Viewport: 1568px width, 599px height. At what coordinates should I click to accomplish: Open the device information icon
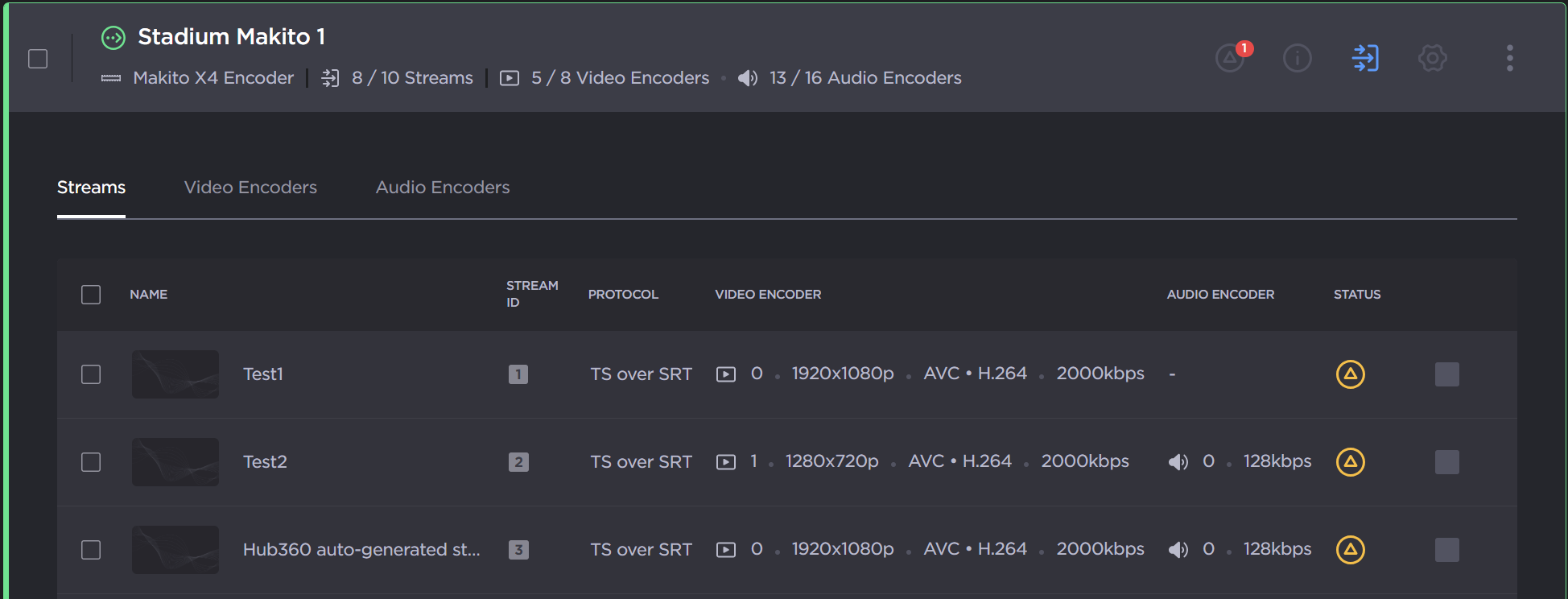pyautogui.click(x=1298, y=58)
